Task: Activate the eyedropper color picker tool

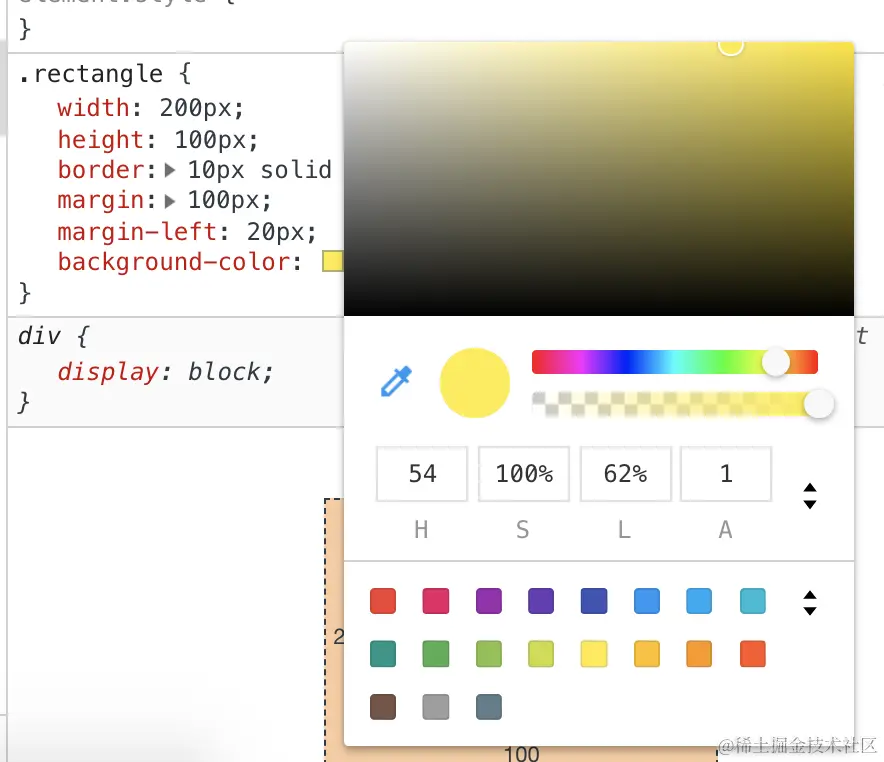Action: (x=396, y=382)
